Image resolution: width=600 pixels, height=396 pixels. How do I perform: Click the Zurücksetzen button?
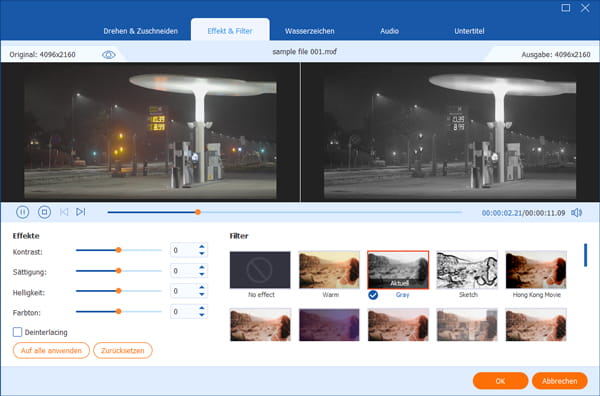coord(123,350)
